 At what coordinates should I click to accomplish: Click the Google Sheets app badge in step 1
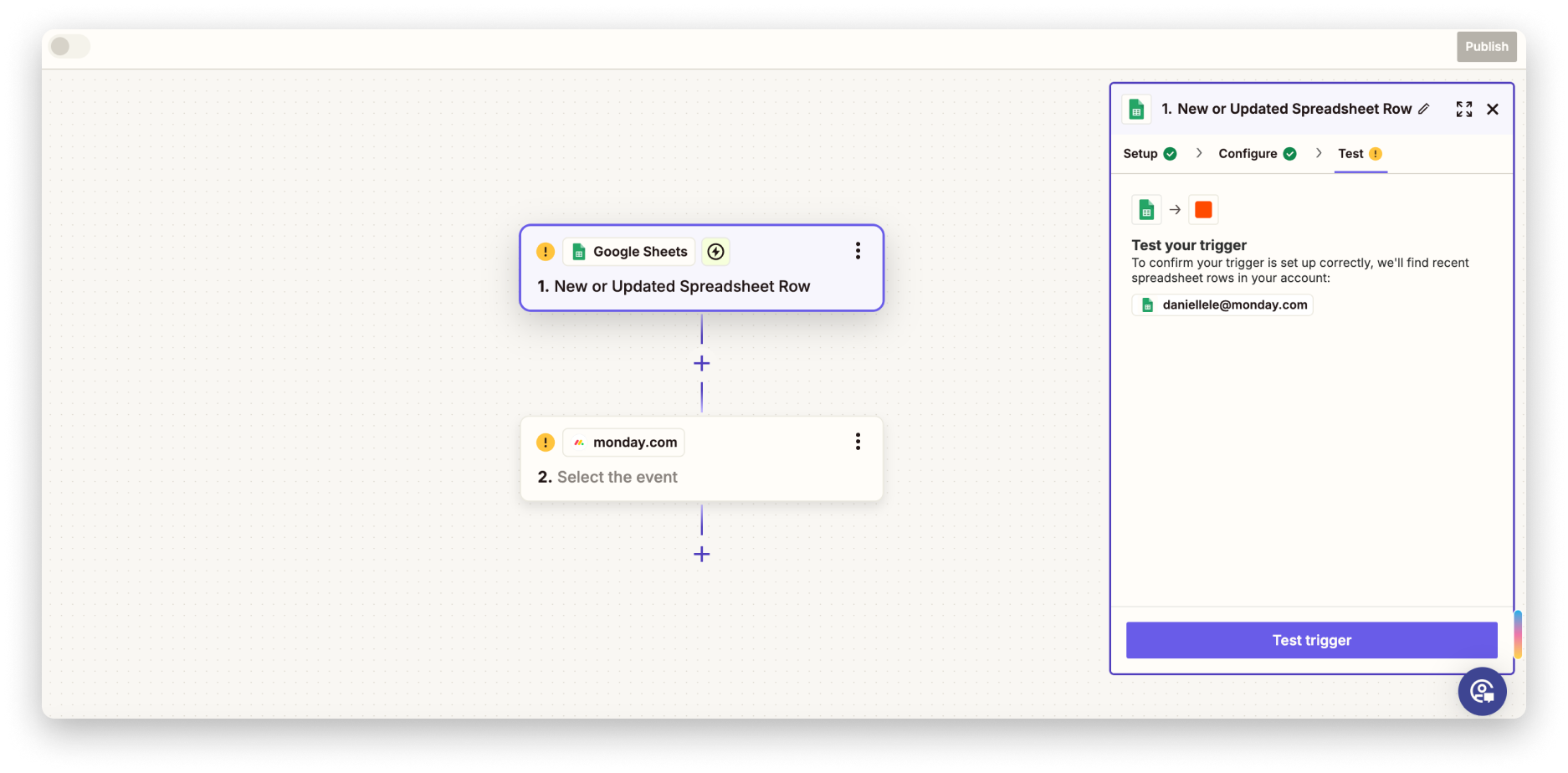click(x=629, y=252)
